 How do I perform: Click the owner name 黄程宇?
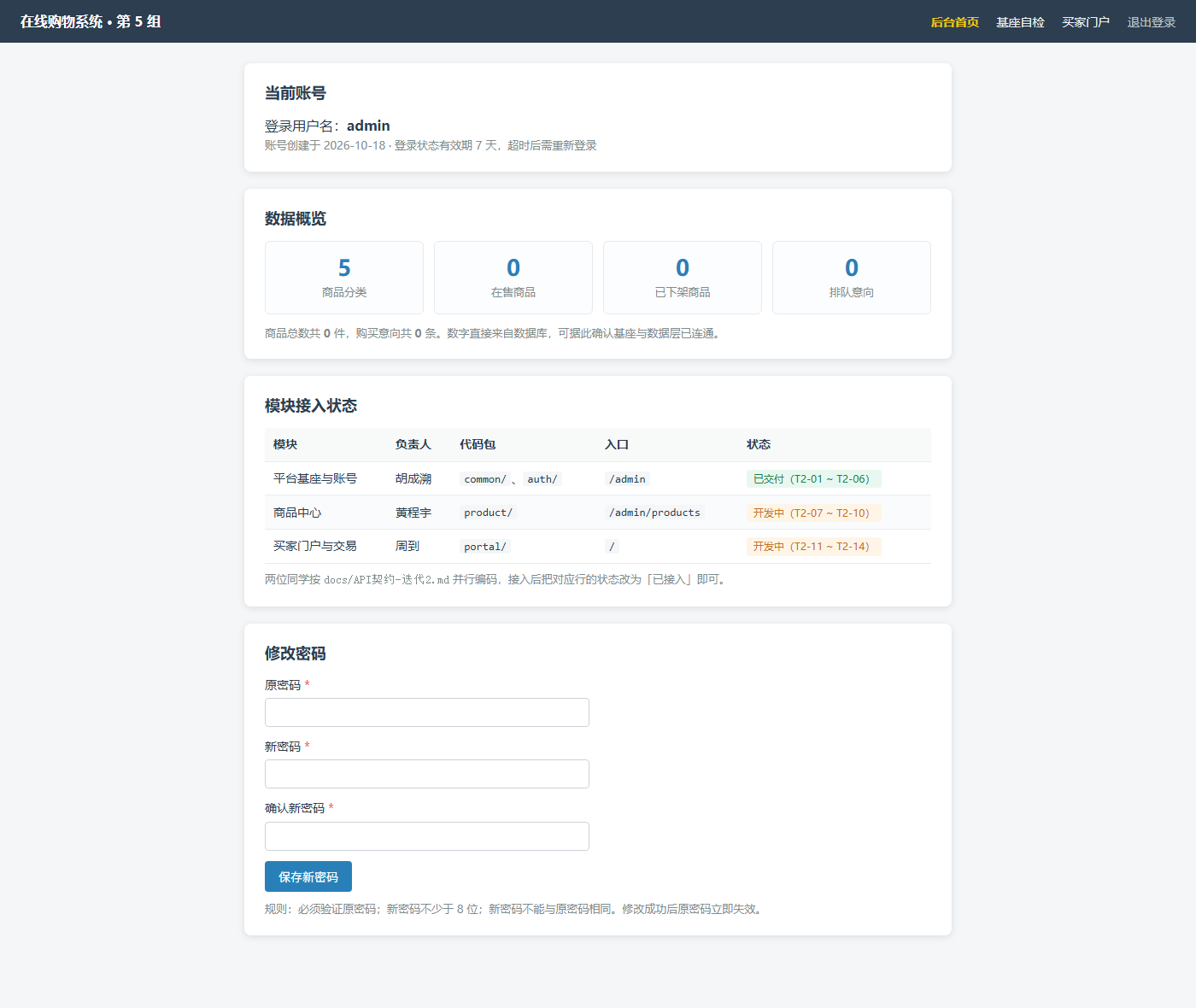tap(413, 513)
